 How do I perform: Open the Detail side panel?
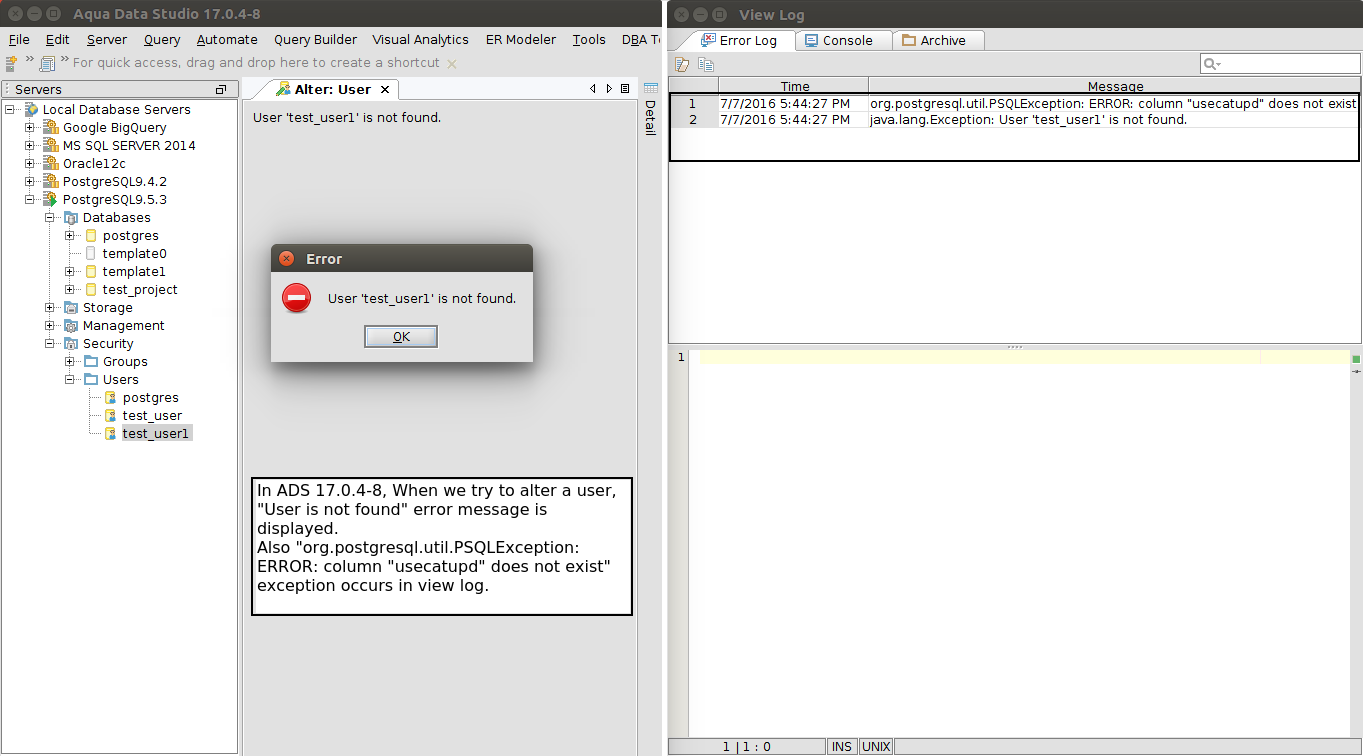650,109
